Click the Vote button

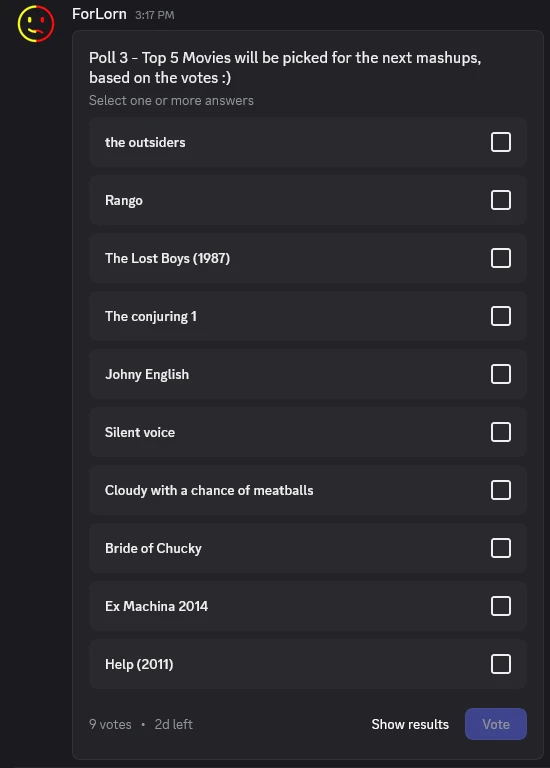pos(496,724)
